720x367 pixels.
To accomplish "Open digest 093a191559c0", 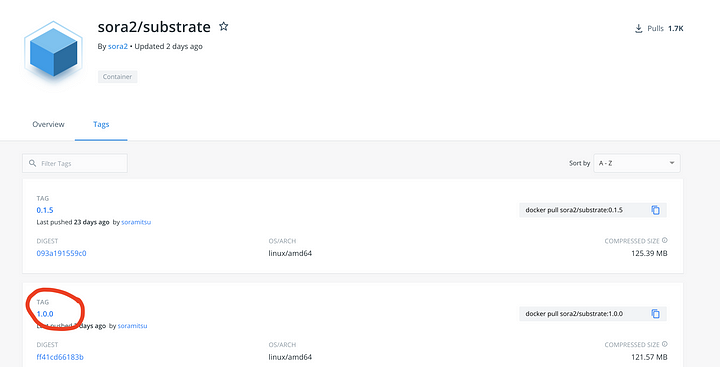I will tap(61, 253).
